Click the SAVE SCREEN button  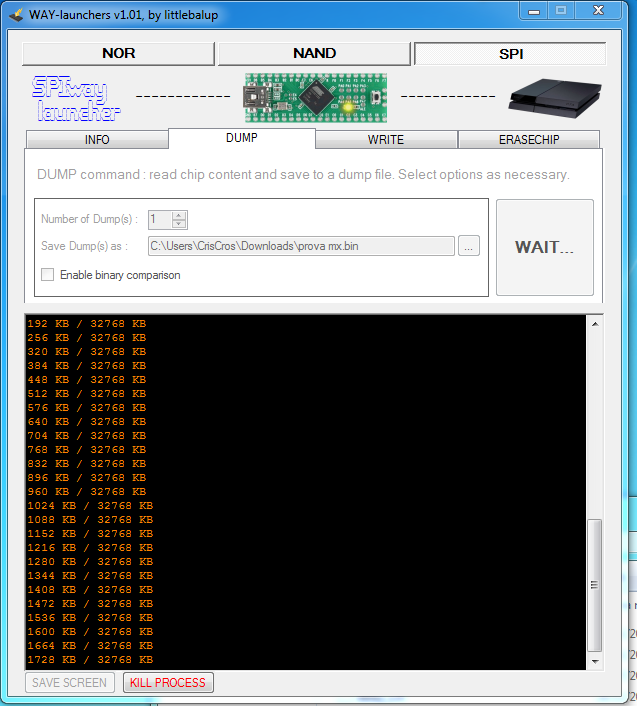(x=70, y=683)
